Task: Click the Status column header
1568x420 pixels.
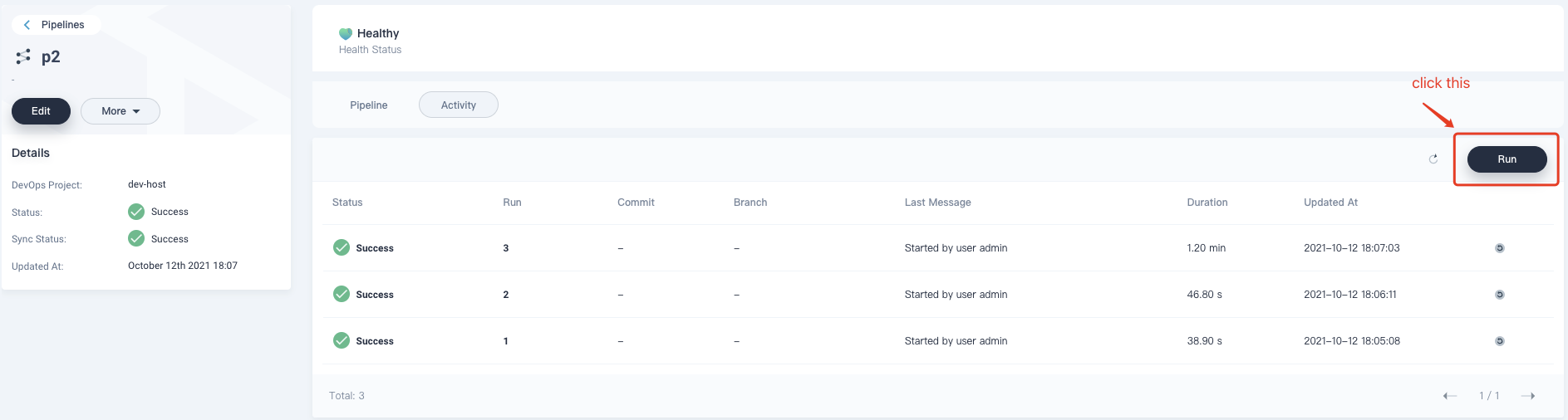Action: pos(347,203)
